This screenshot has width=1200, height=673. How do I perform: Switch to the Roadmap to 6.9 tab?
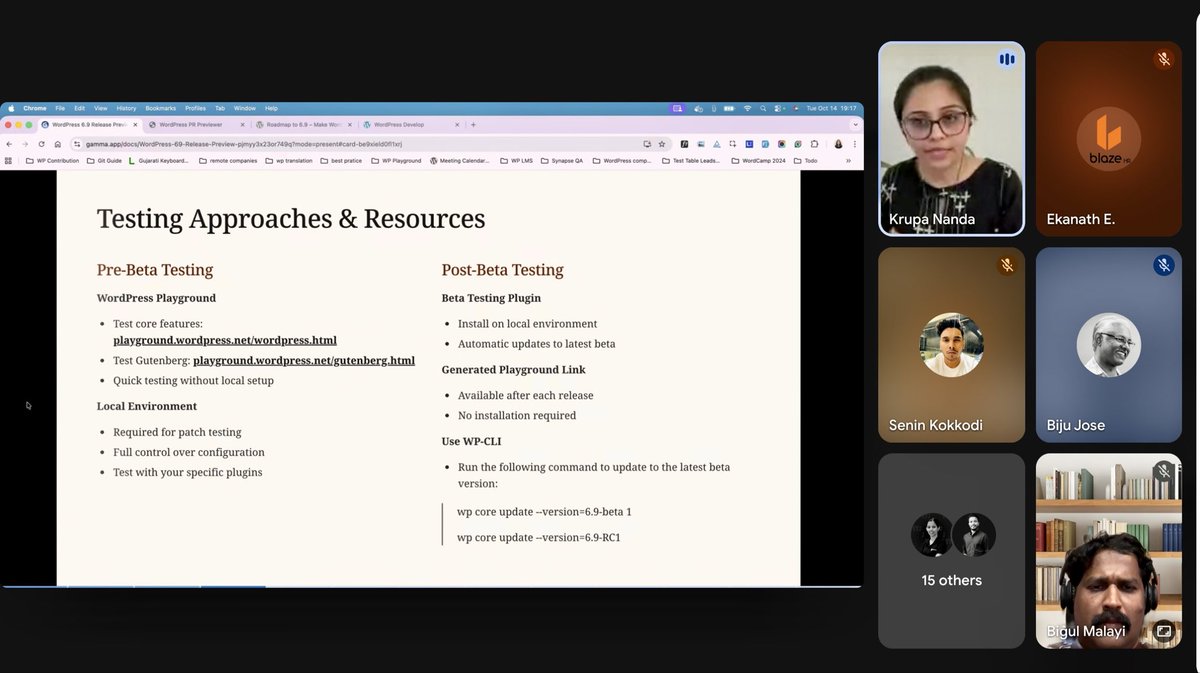[303, 125]
